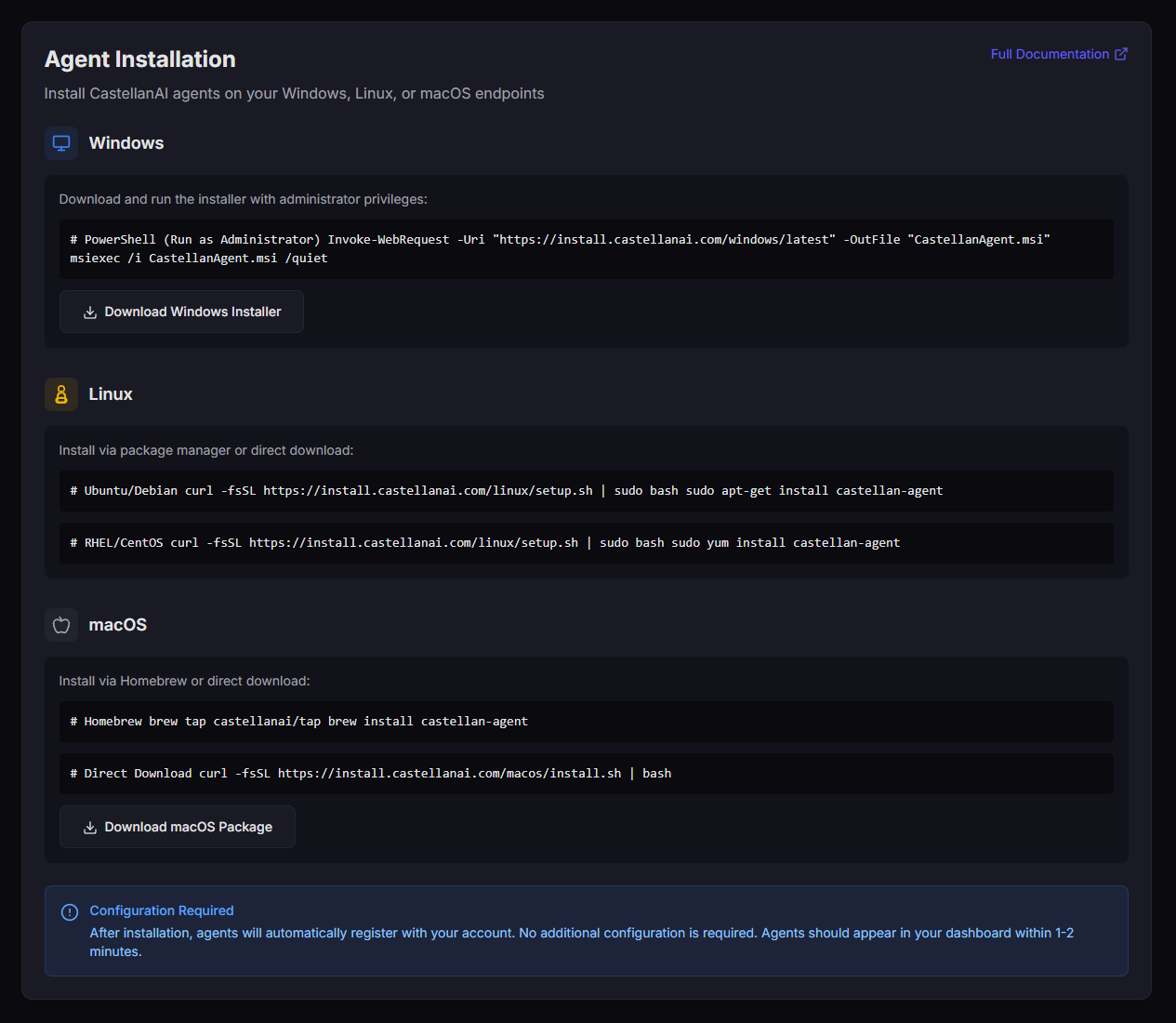Click the Linux section heading text

pyautogui.click(x=111, y=394)
